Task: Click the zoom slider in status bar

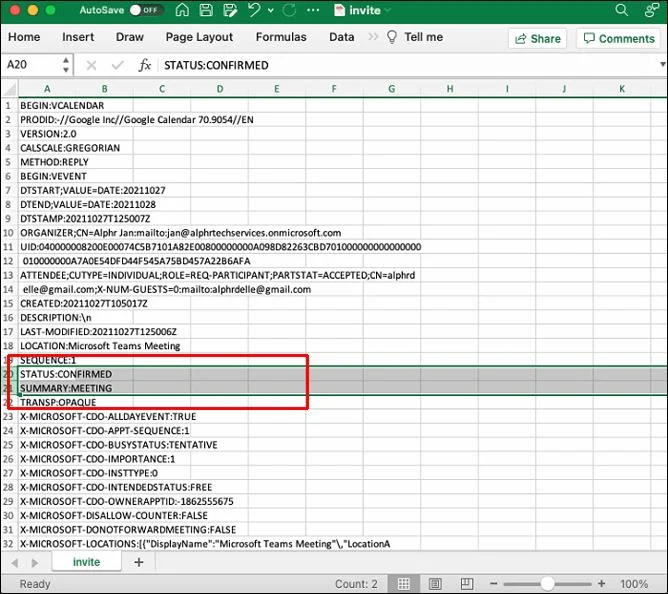Action: (x=545, y=583)
